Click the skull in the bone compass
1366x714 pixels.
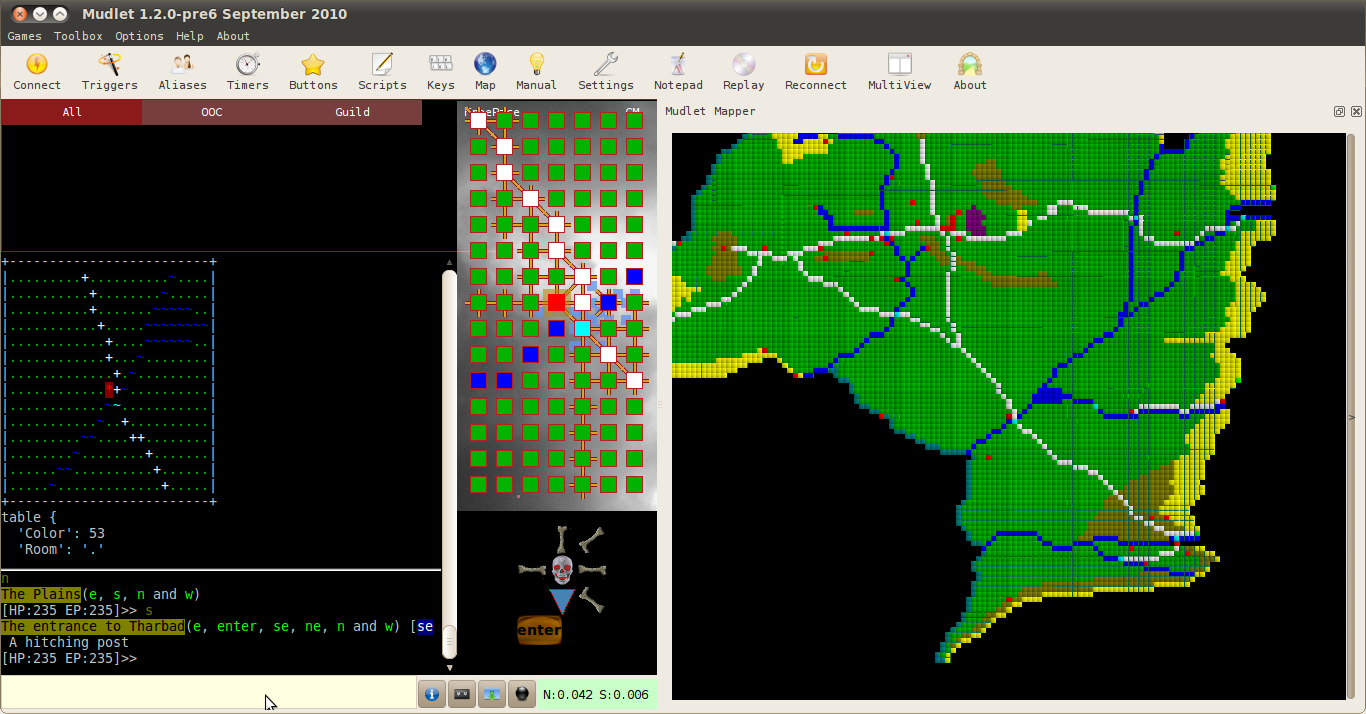click(x=562, y=570)
